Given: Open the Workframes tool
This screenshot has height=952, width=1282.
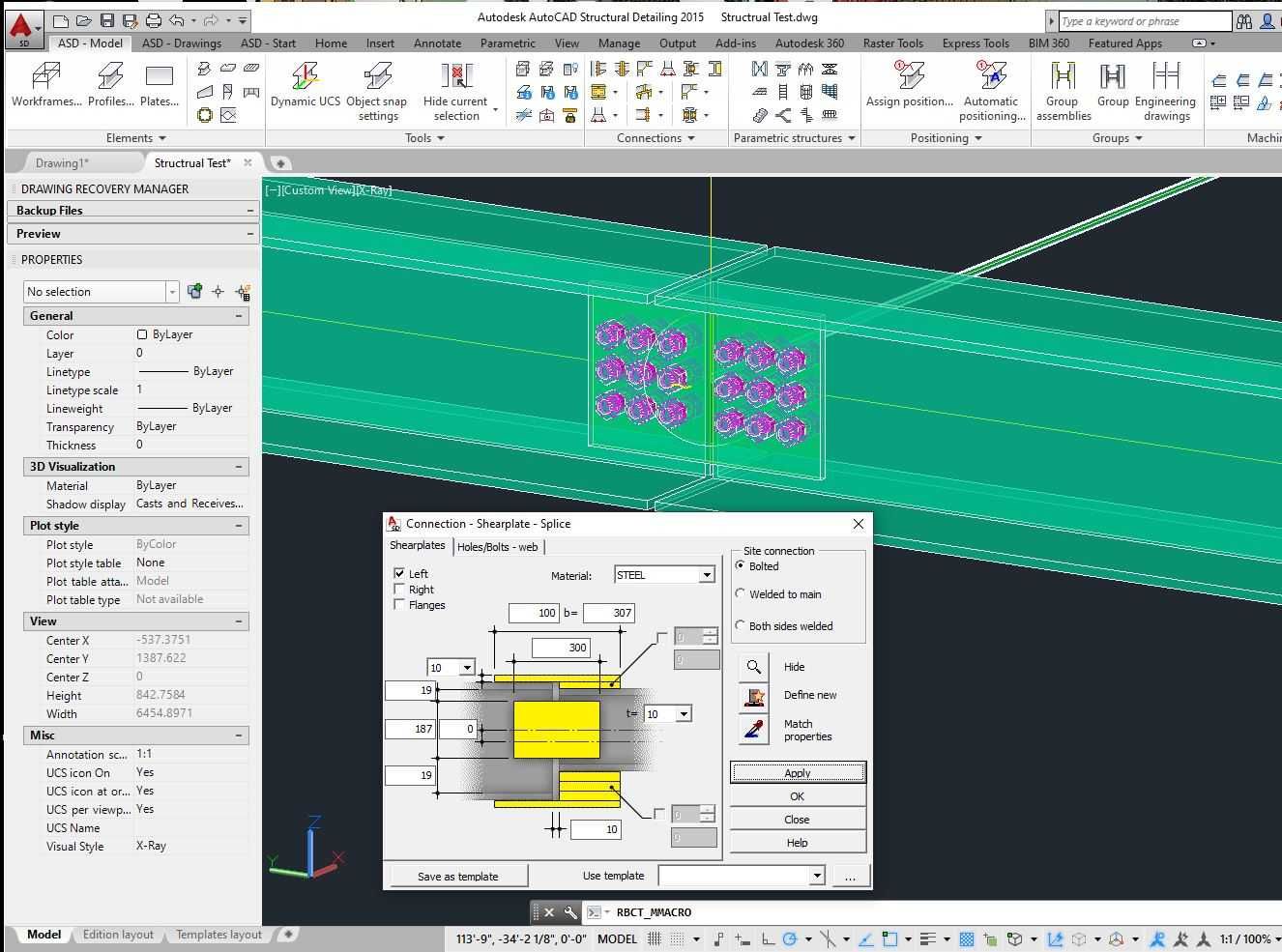Looking at the screenshot, I should 46,84.
